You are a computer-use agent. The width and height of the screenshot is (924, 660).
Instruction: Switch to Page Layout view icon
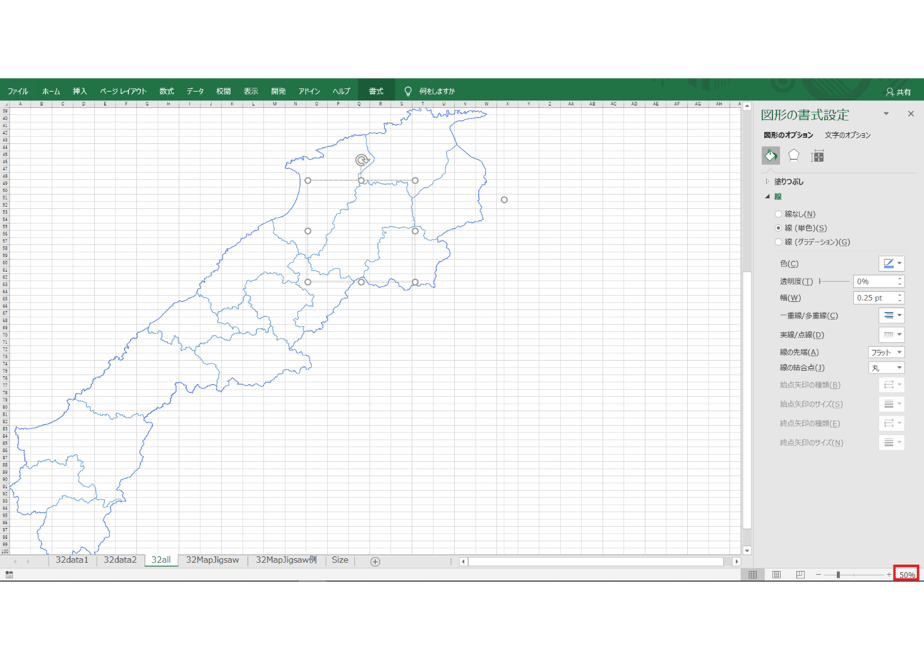pos(777,575)
